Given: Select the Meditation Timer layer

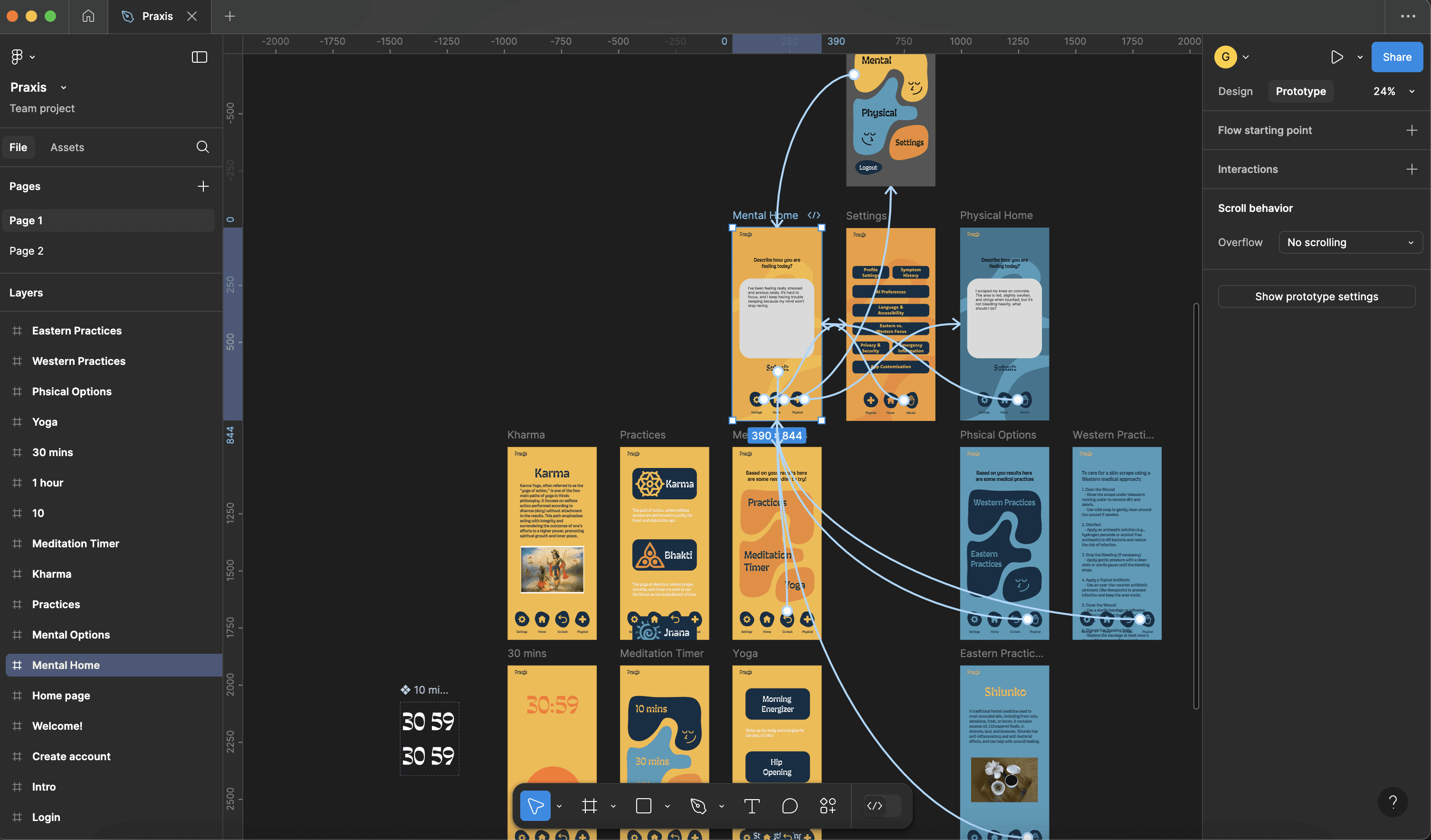Looking at the screenshot, I should tap(76, 544).
